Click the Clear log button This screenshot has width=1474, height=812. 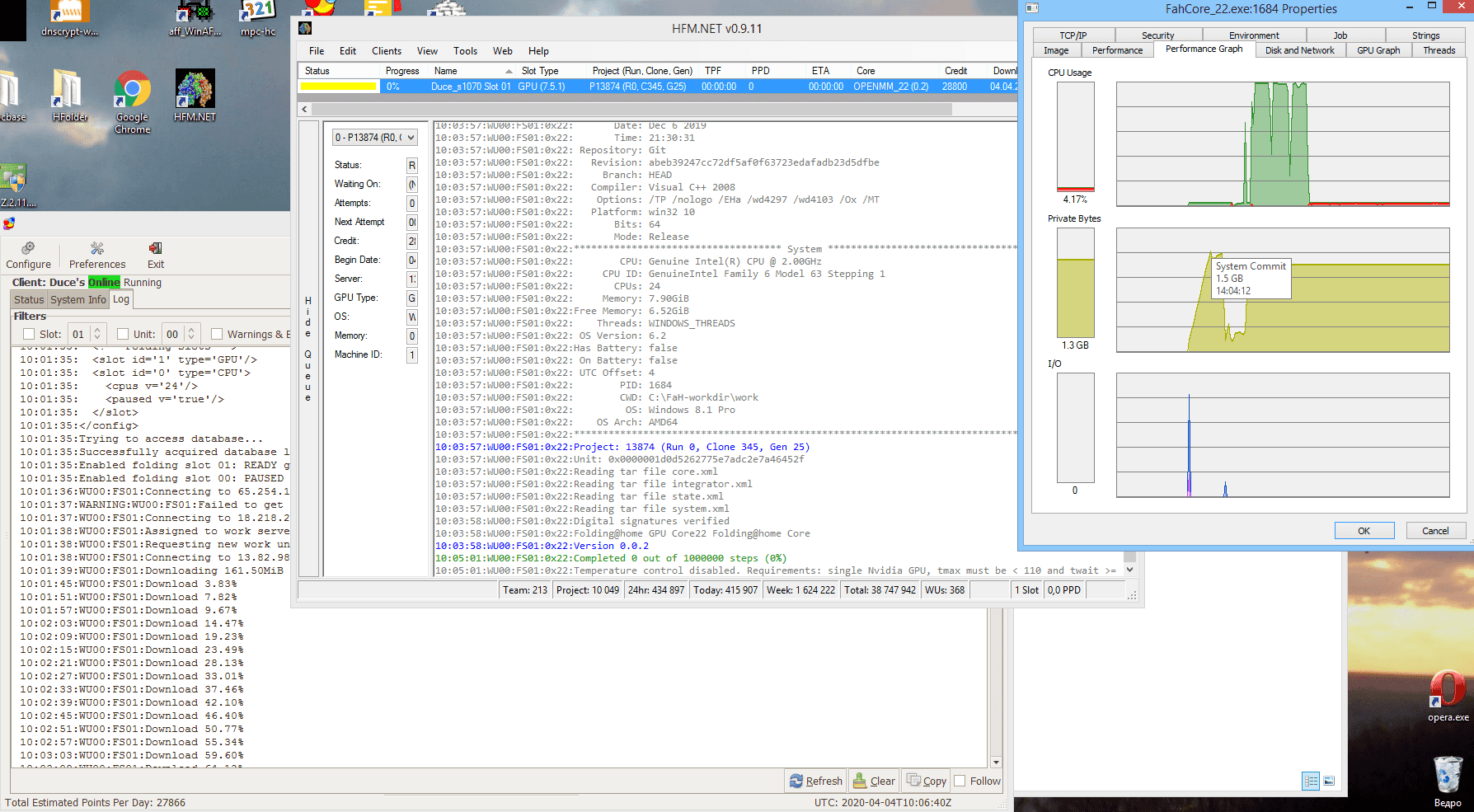tap(874, 781)
